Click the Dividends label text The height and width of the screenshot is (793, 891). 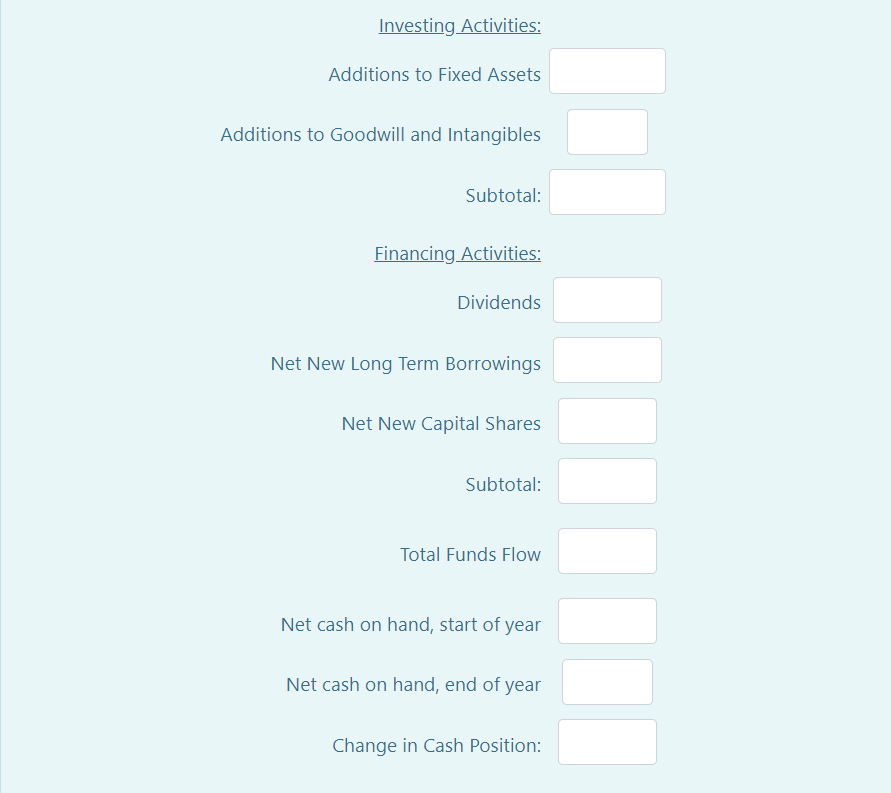click(498, 302)
